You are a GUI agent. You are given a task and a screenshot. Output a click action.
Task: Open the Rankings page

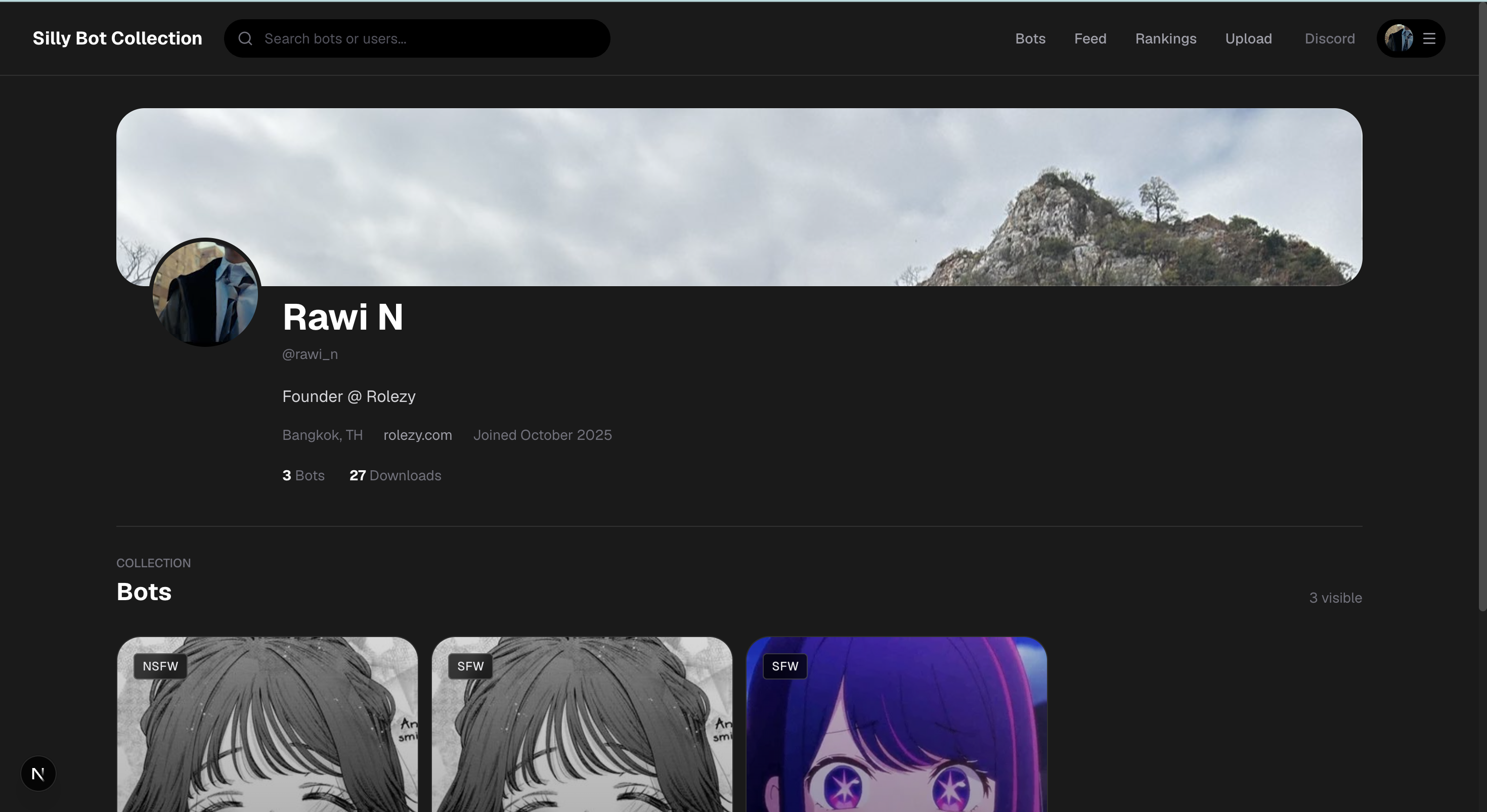tap(1165, 38)
